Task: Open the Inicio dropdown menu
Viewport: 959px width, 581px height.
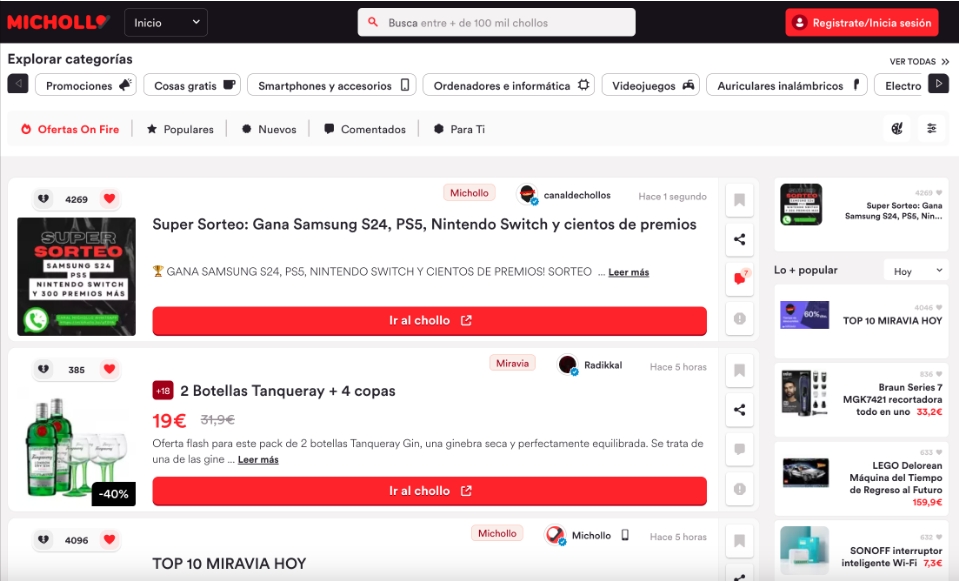Action: click(166, 23)
